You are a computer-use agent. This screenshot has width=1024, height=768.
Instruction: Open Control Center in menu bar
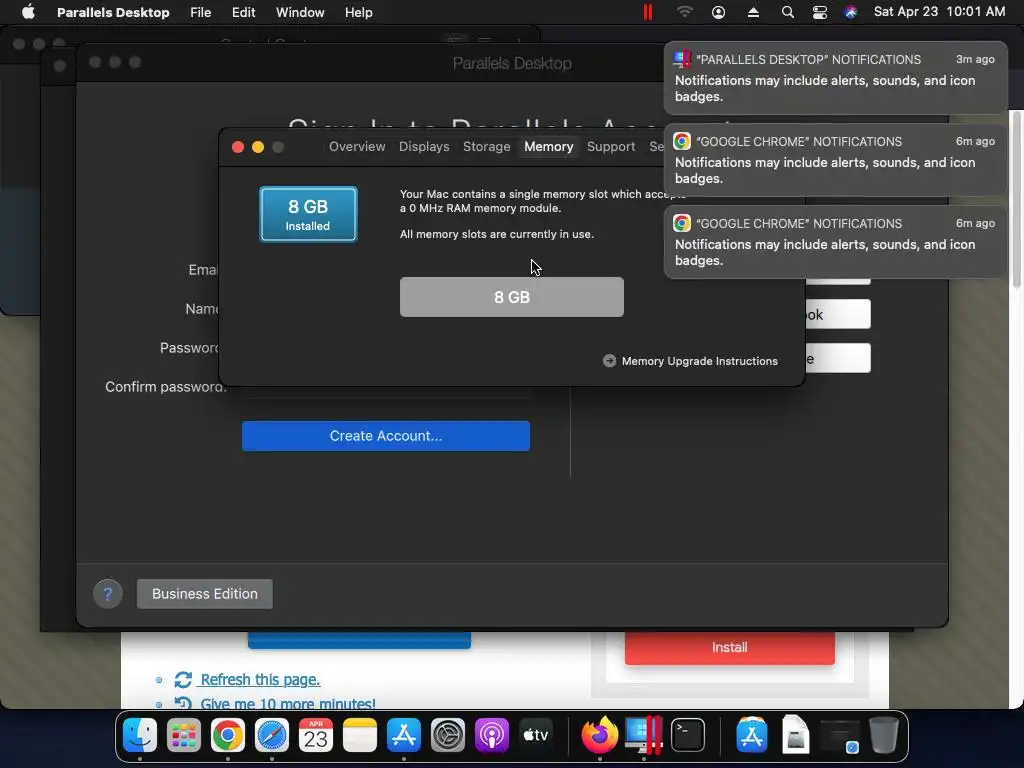(820, 12)
